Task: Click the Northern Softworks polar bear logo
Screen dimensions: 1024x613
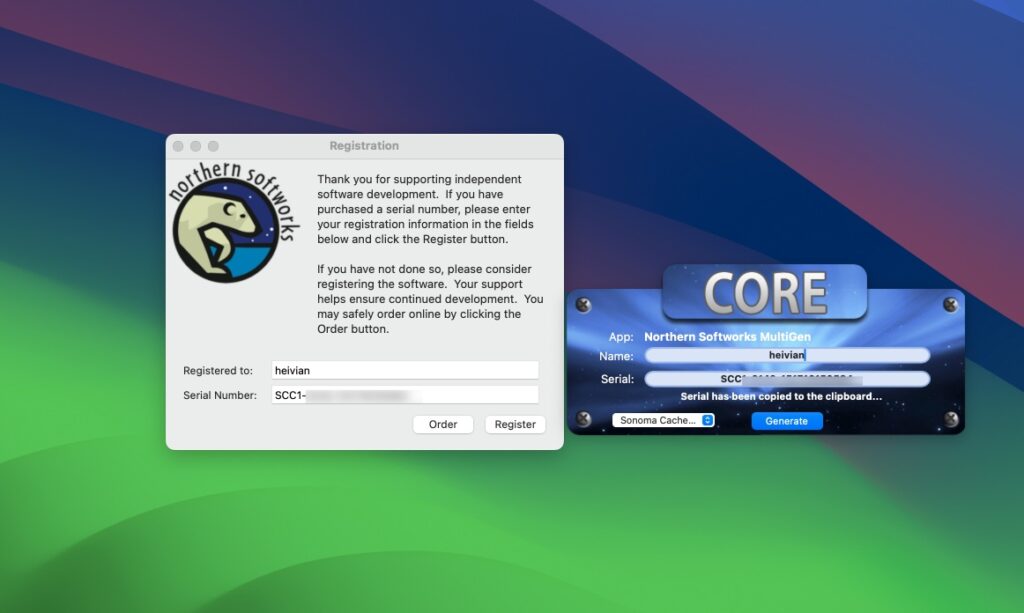Action: tap(227, 220)
